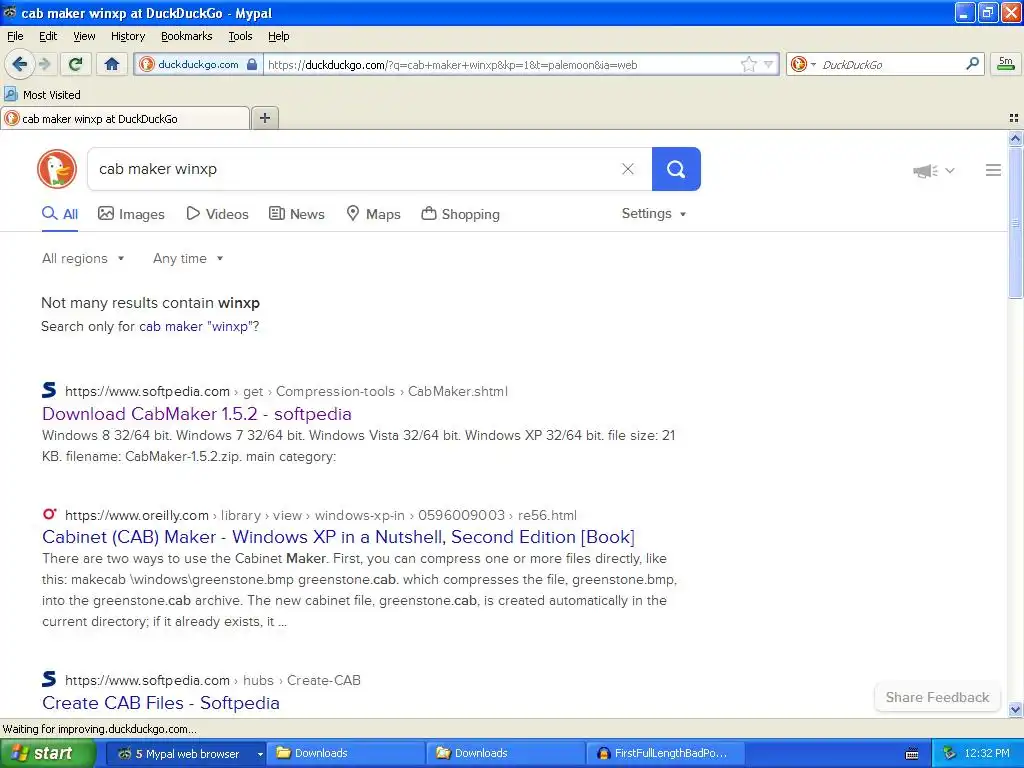The image size is (1024, 768).
Task: Select the cab maker winxp browser tab
Action: coord(125,118)
